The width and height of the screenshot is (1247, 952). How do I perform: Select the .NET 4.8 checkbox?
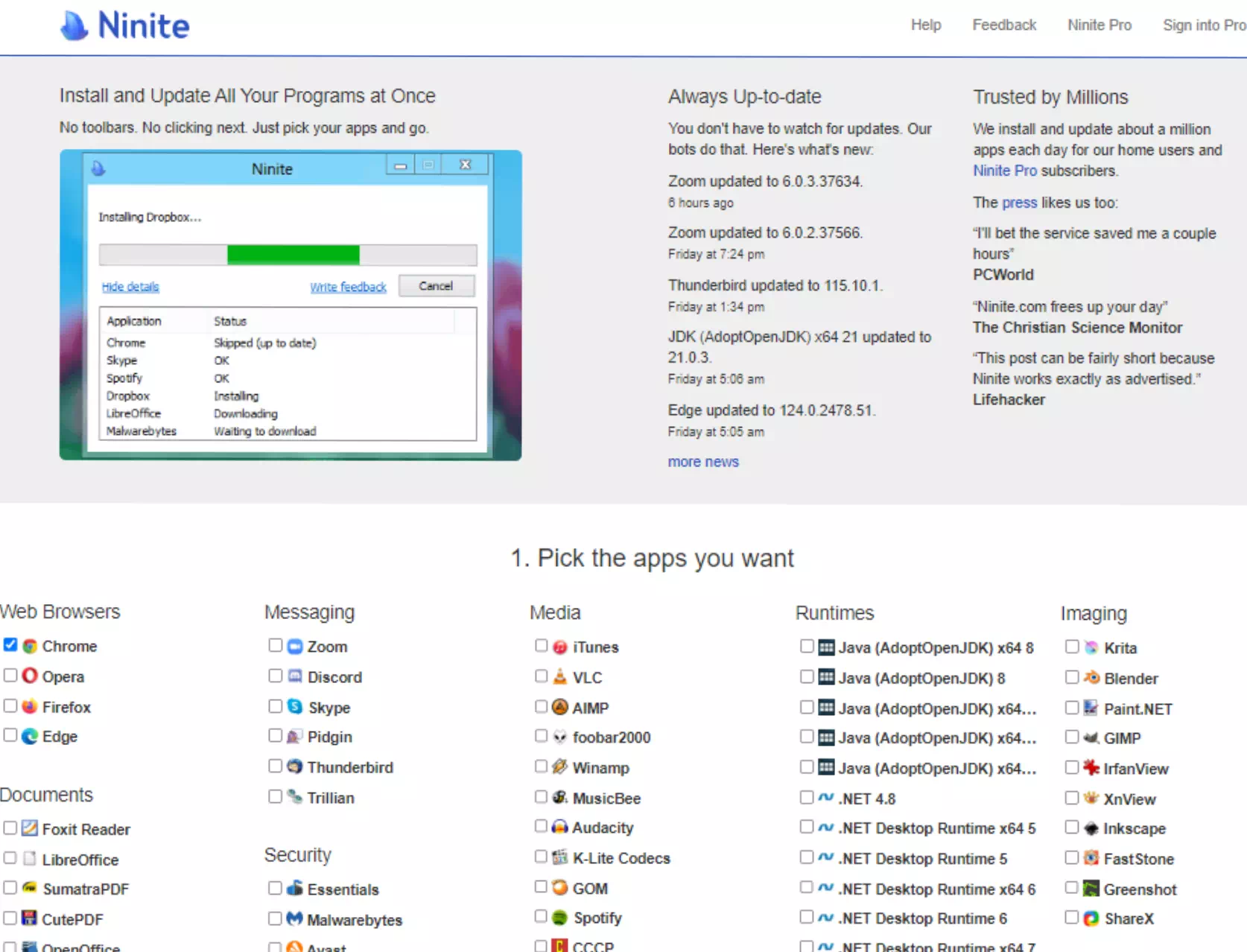[x=807, y=798]
